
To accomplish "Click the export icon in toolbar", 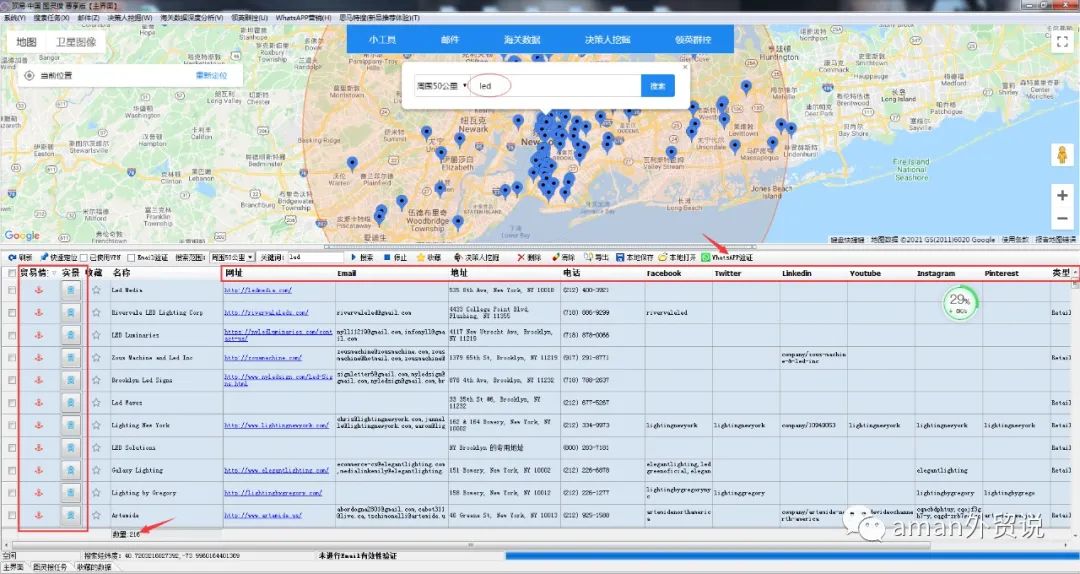I will click(588, 257).
